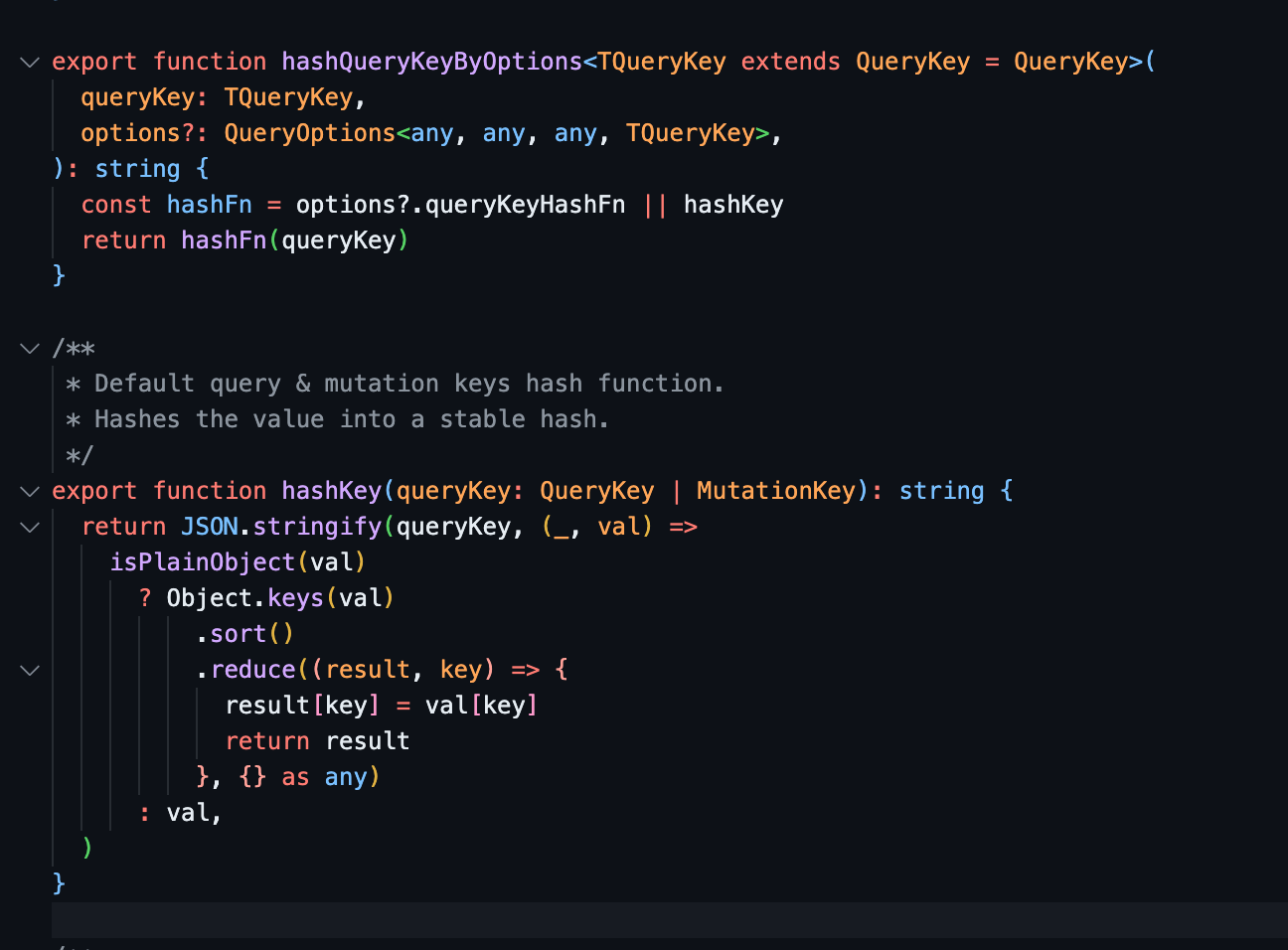Click the QueryOptions type name
The width and height of the screenshot is (1288, 950).
click(x=309, y=133)
